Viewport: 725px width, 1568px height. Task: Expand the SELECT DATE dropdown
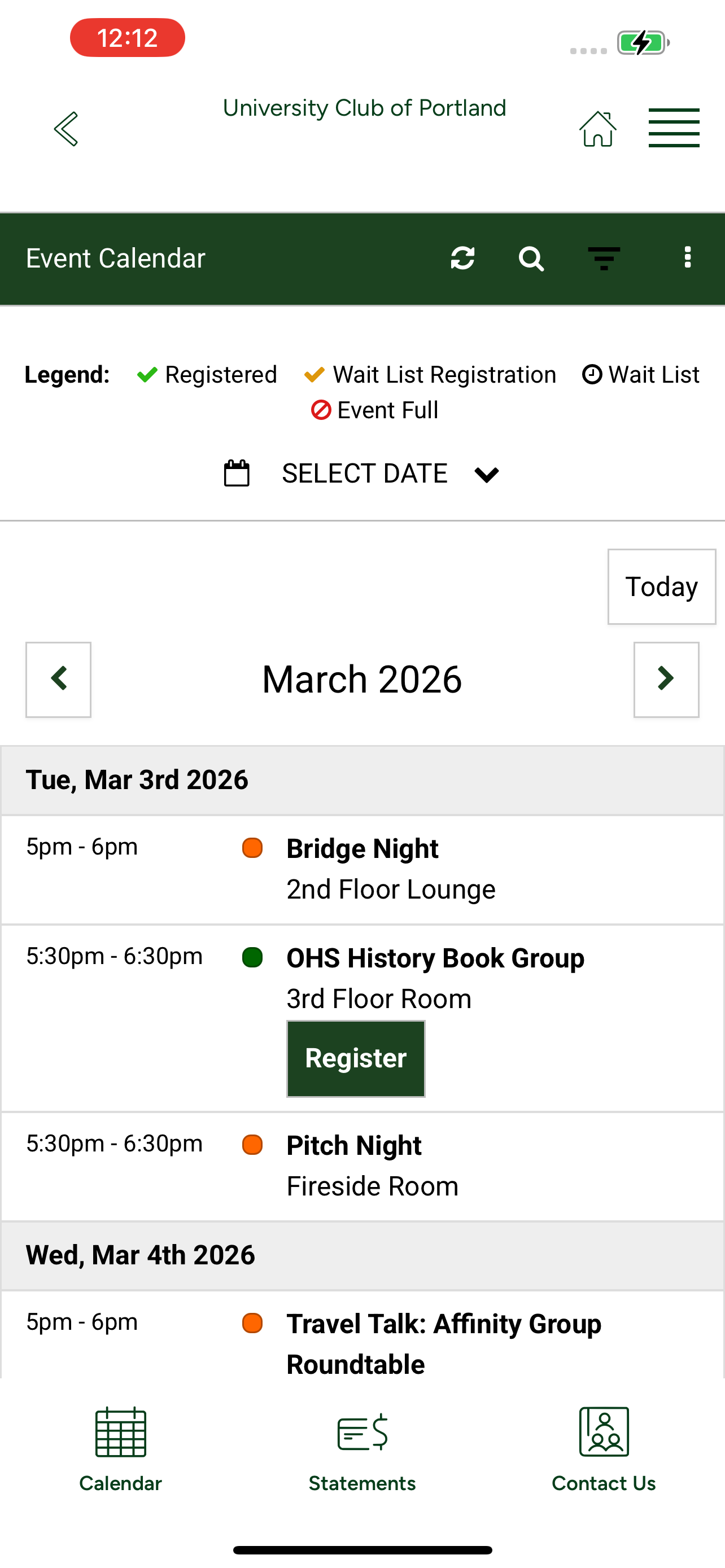pyautogui.click(x=362, y=474)
